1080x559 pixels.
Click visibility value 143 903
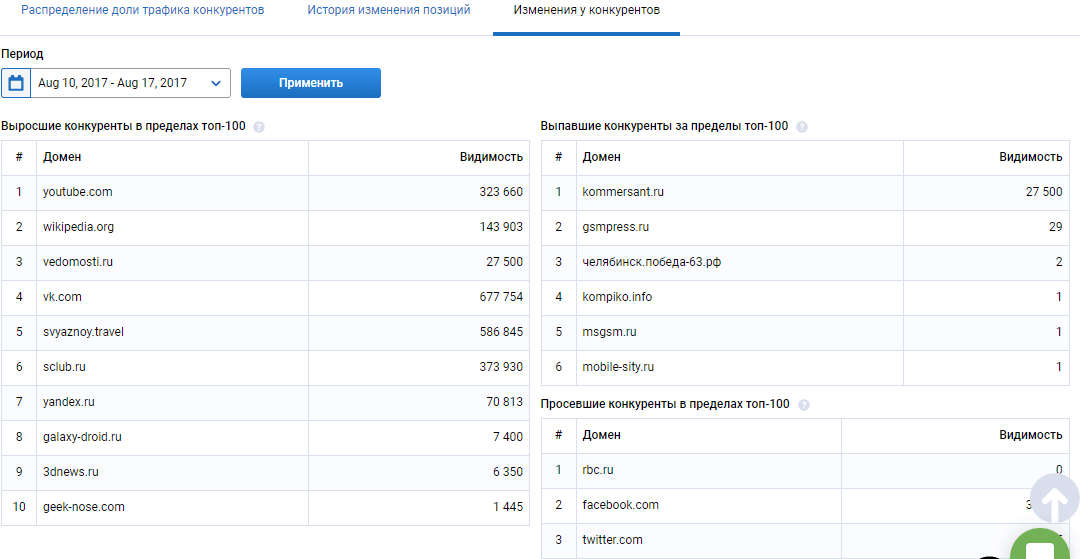501,228
